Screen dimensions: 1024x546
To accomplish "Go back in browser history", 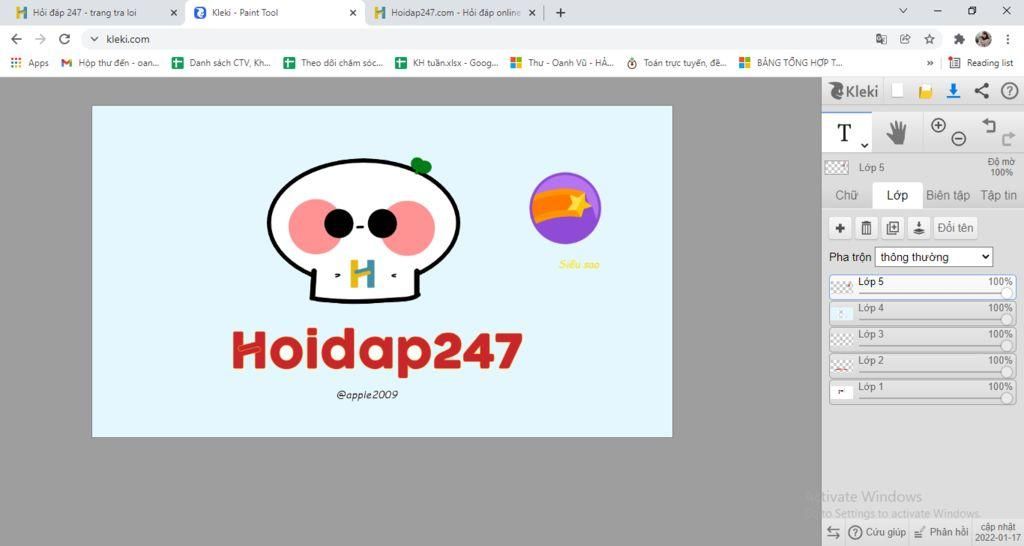I will 16,39.
